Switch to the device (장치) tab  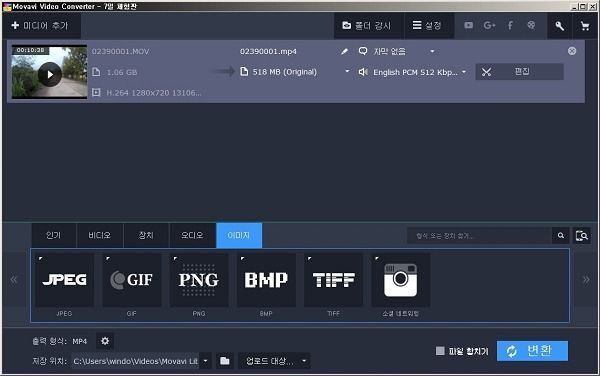click(x=146, y=235)
